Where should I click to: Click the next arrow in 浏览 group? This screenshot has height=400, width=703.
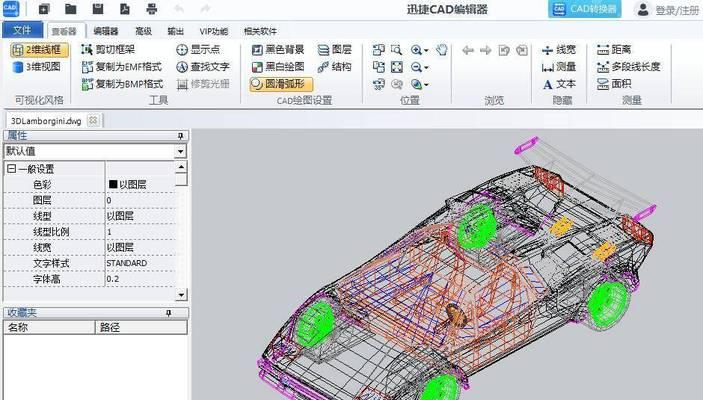click(486, 50)
